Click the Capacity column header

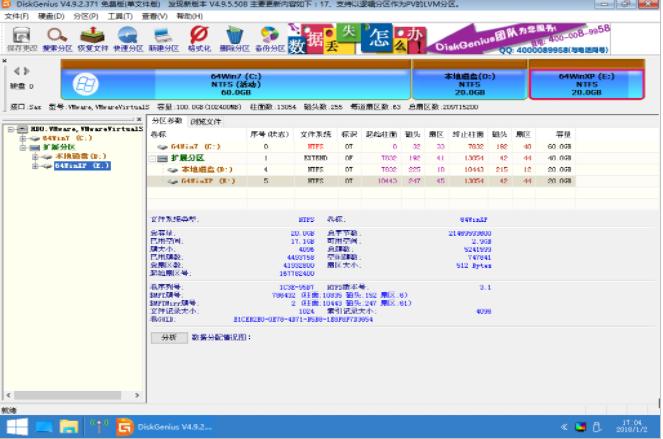555,134
